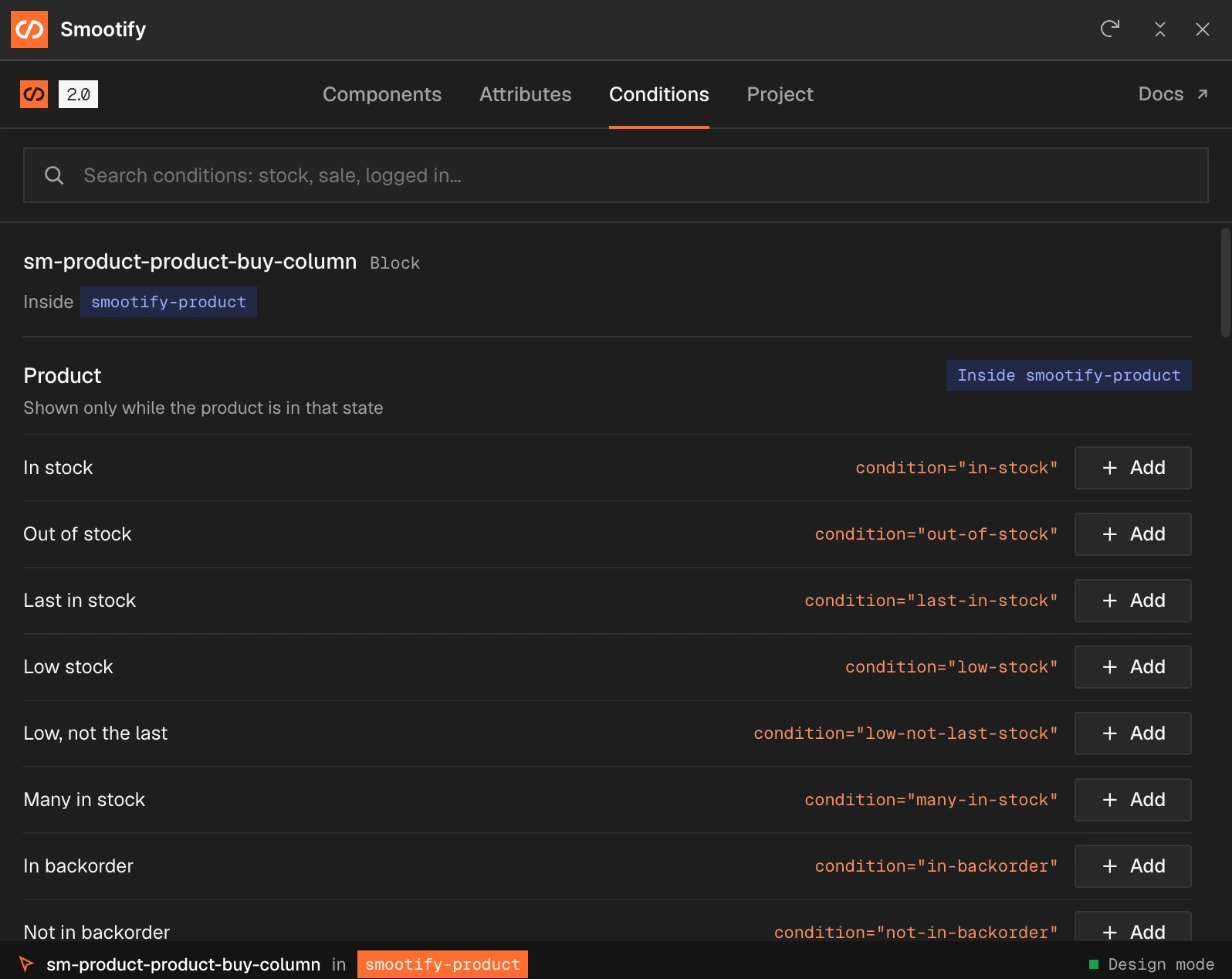Click the condition="low-not-last-stock" code text
This screenshot has height=979, width=1232.
click(x=906, y=733)
